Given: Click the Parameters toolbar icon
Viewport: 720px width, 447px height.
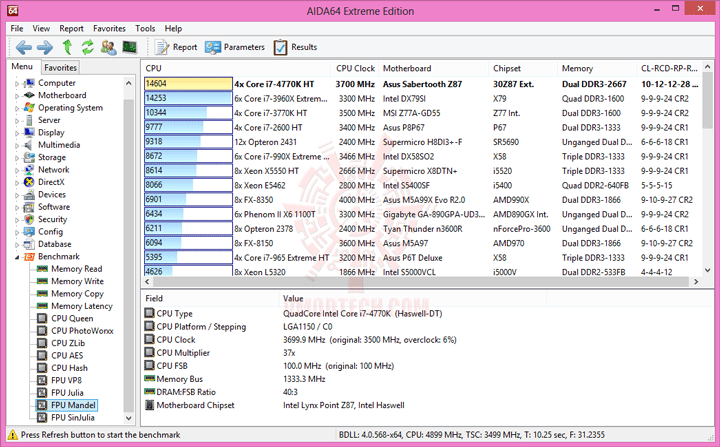Looking at the screenshot, I should 213,47.
